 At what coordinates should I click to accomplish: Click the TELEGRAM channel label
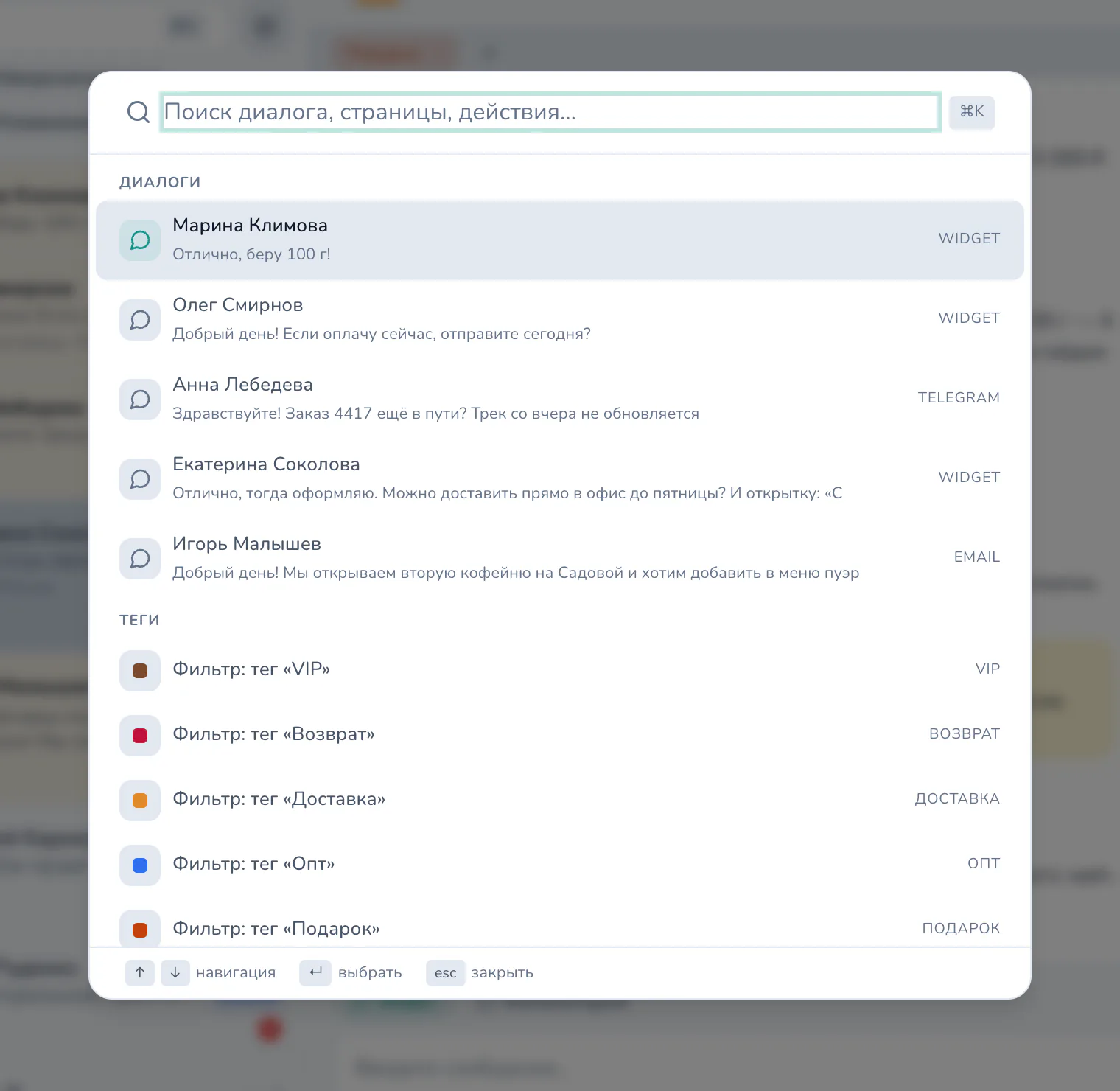[959, 397]
